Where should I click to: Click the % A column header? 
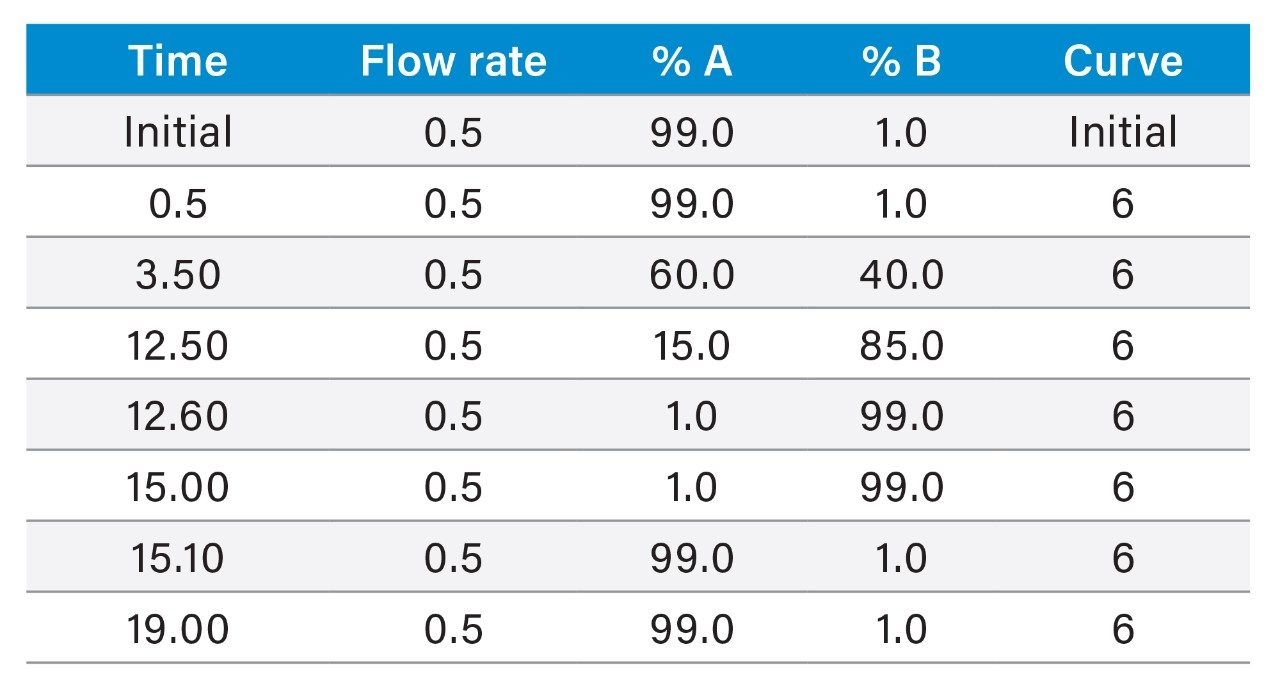[x=691, y=62]
